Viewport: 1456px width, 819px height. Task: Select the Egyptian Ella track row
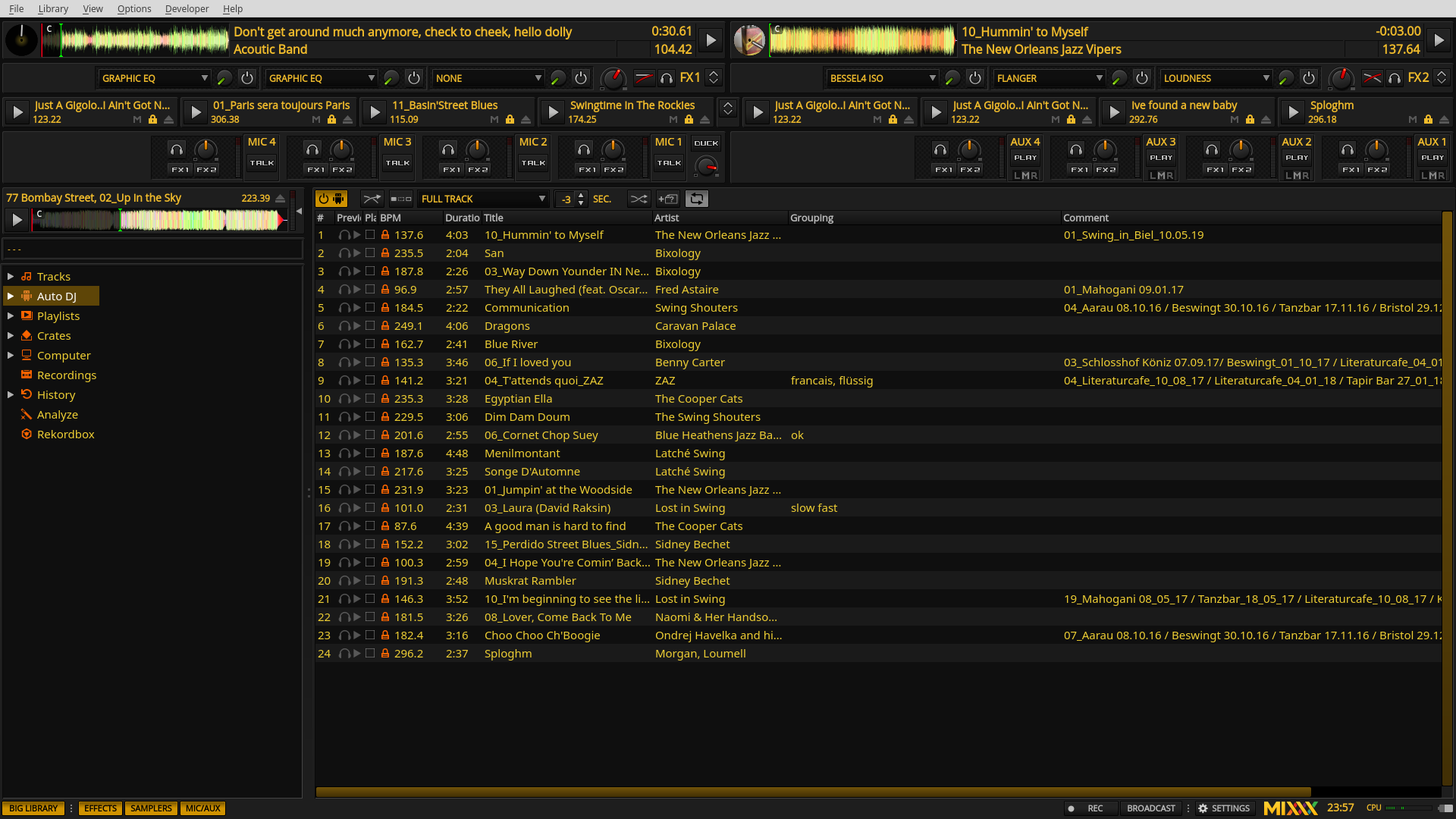519,399
